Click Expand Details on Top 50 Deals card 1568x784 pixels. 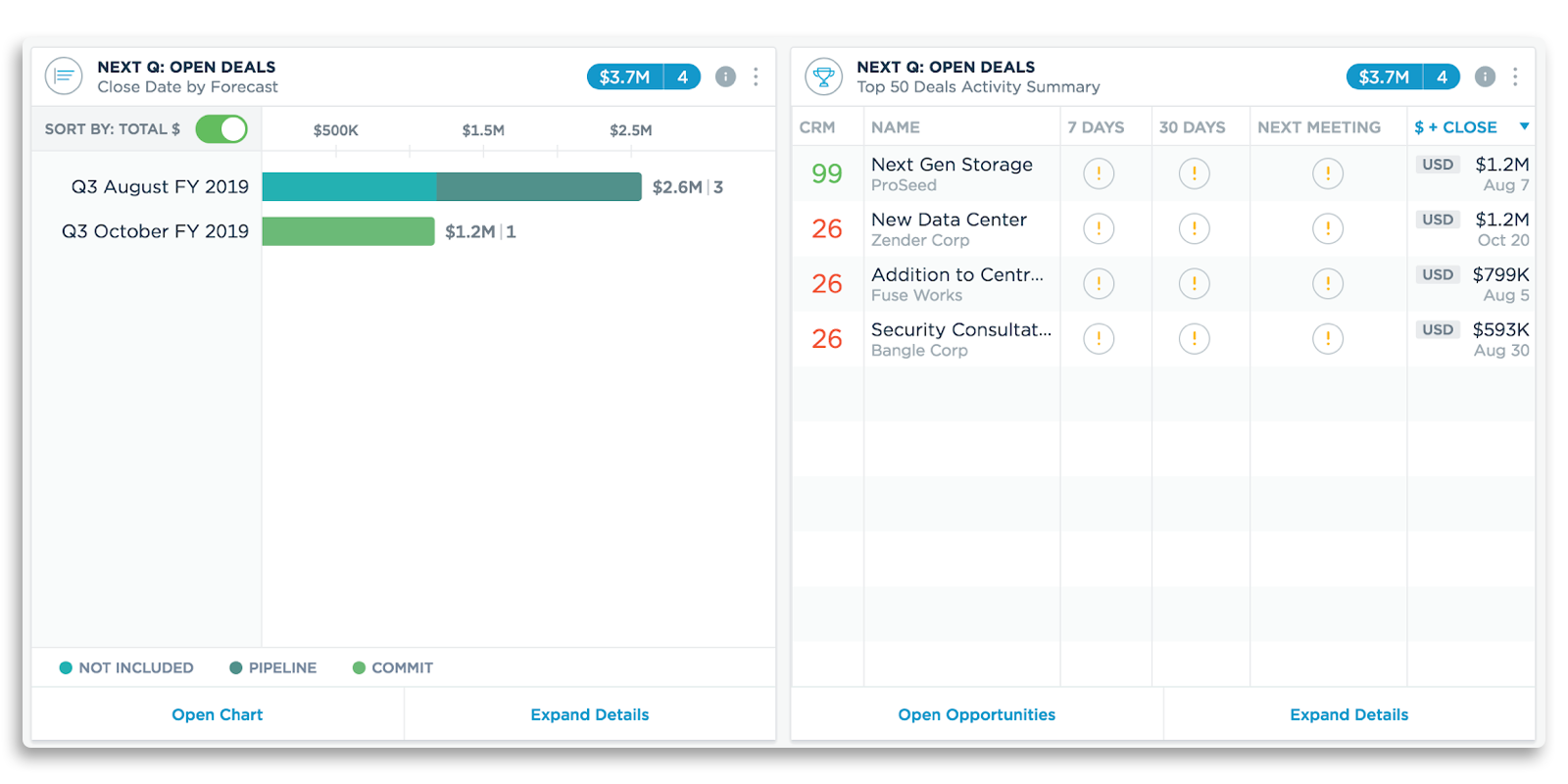1349,714
